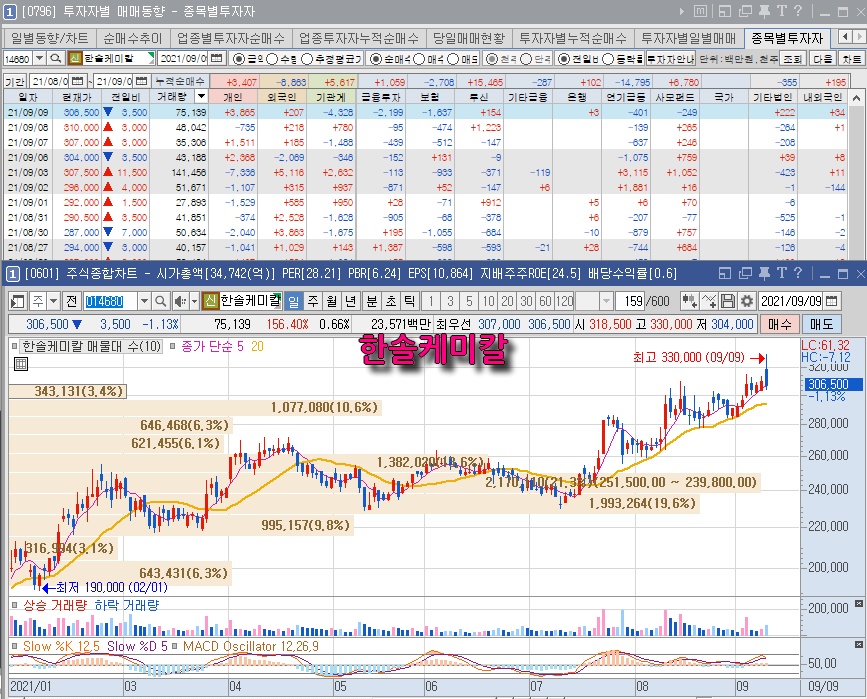This screenshot has height=699, width=867.
Task: Click the font T icon in the chart window title bar
Action: click(x=781, y=273)
